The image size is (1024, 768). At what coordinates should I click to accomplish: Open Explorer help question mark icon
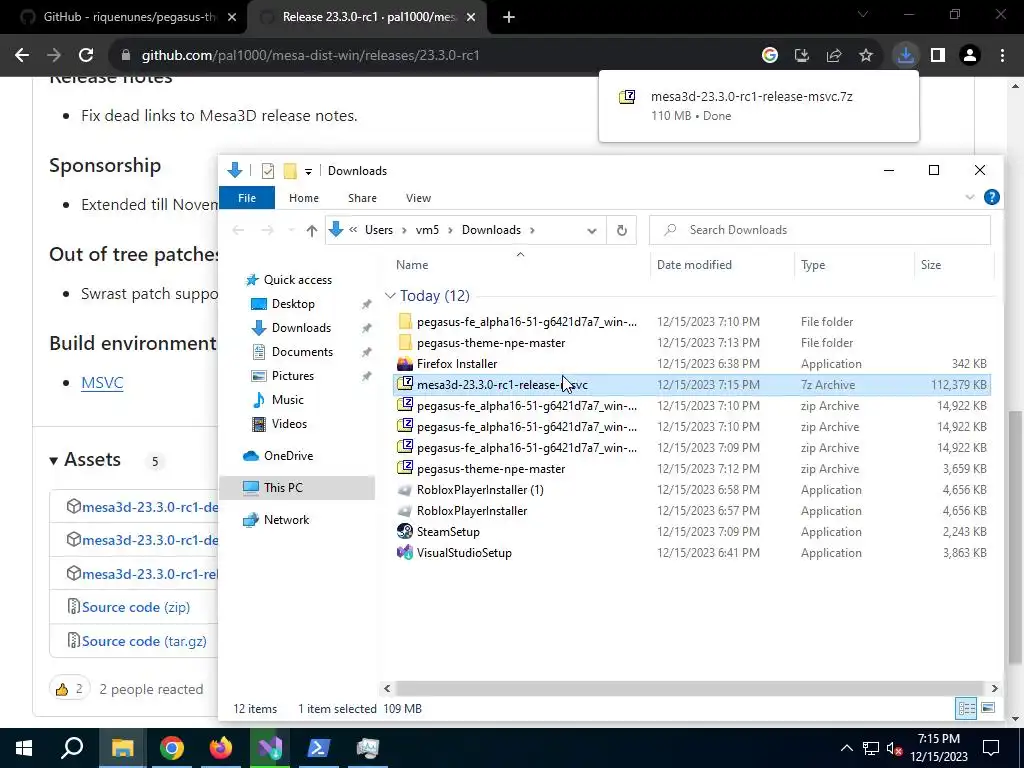[991, 197]
